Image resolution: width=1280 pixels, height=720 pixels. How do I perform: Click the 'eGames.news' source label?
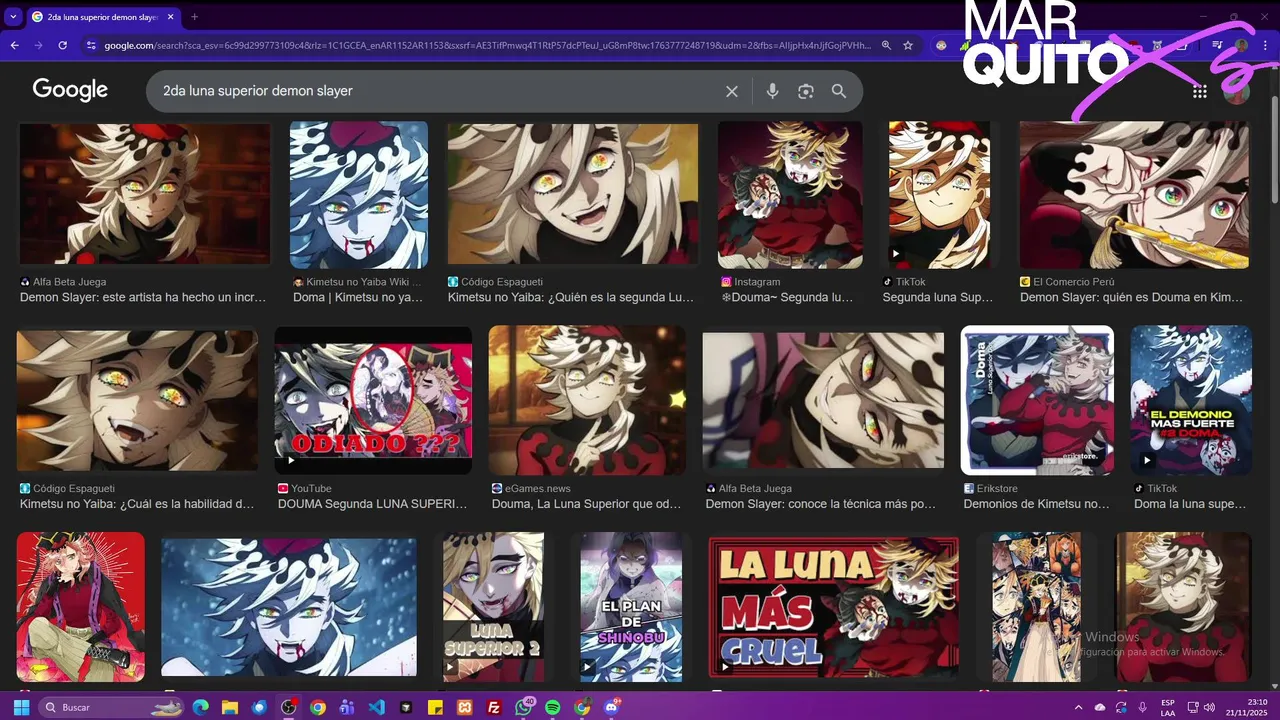(x=537, y=488)
